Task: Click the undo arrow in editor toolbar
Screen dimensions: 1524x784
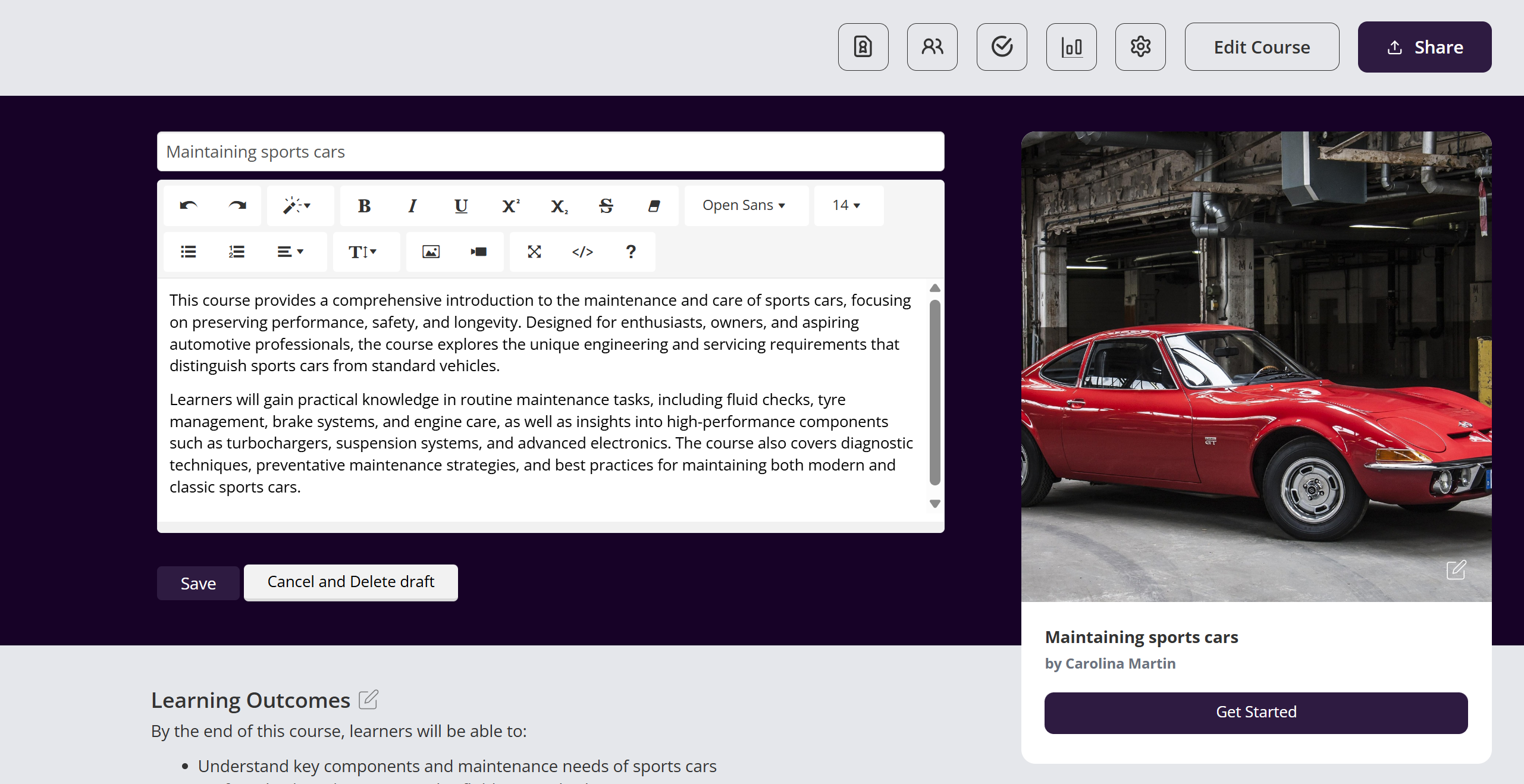Action: pos(188,206)
